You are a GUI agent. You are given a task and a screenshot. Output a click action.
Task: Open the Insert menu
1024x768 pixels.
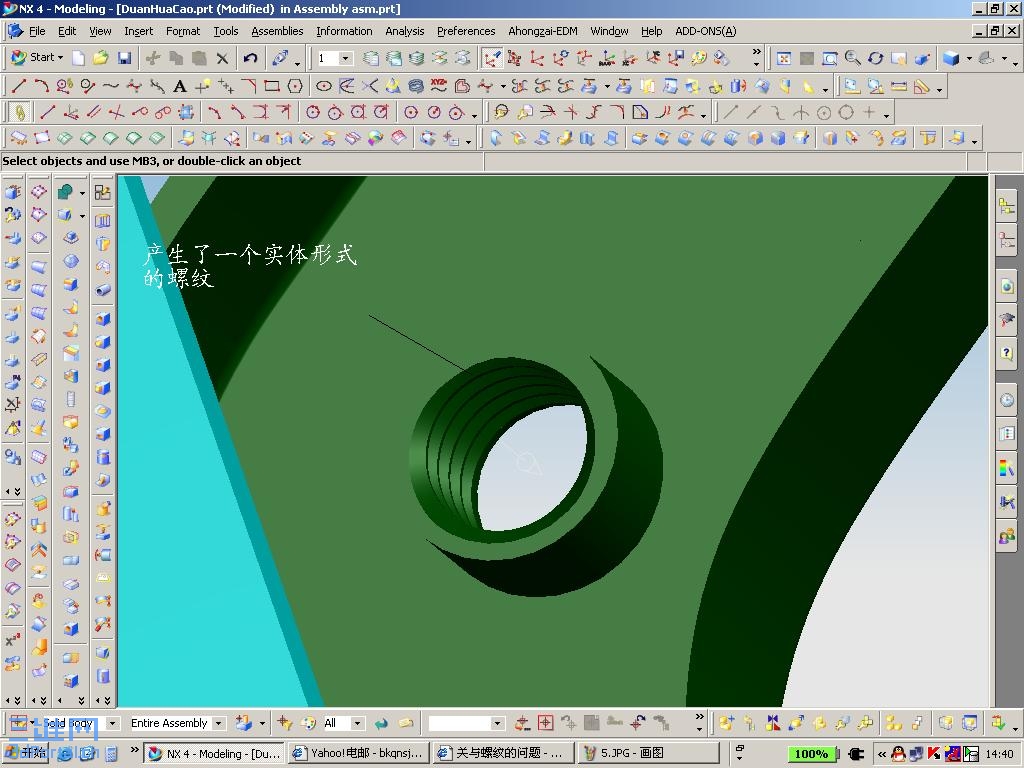[x=138, y=31]
